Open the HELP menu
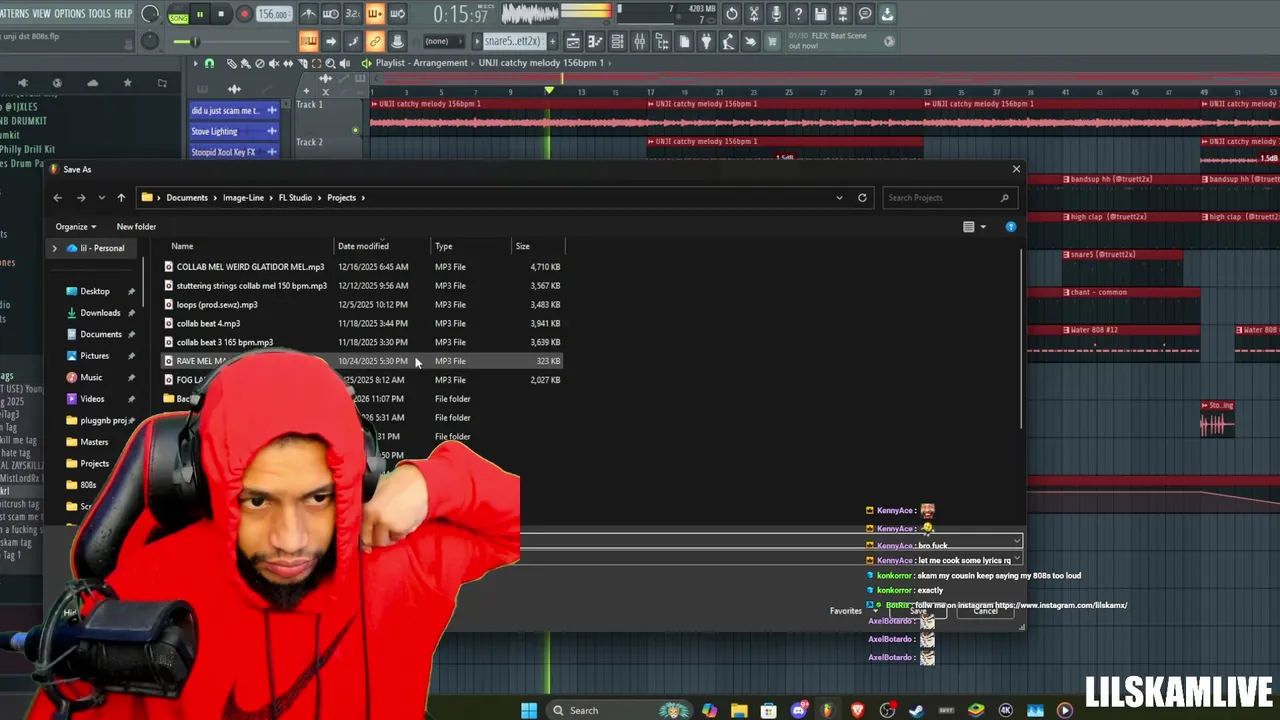This screenshot has height=720, width=1280. pos(123,13)
